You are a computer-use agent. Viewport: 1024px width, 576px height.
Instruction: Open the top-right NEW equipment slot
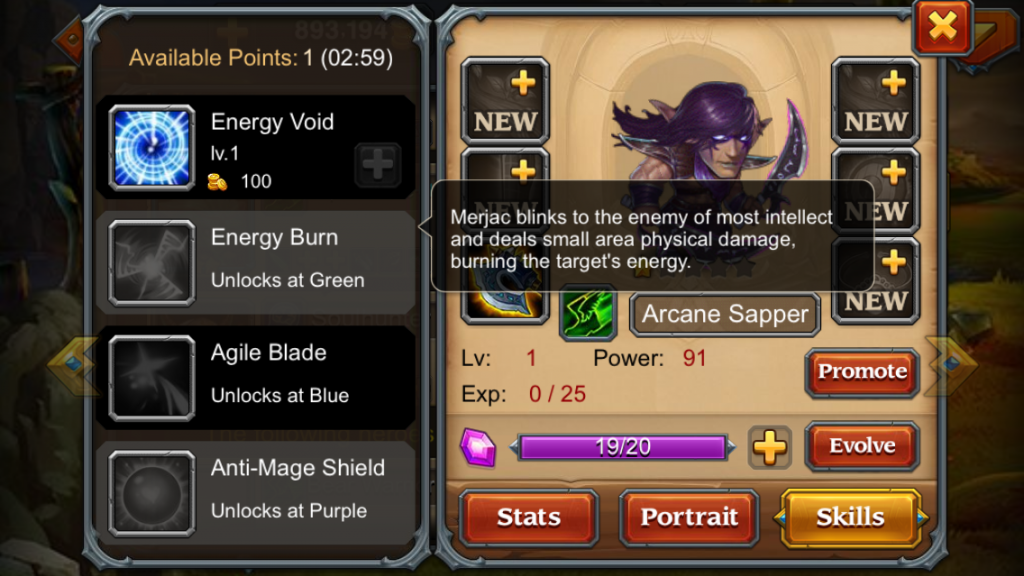[875, 101]
